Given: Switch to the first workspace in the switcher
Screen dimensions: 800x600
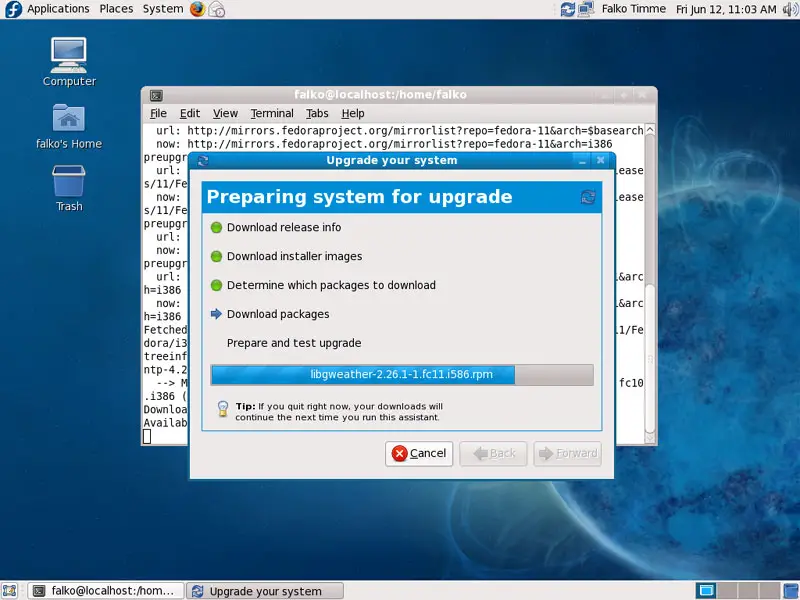Looking at the screenshot, I should tap(707, 591).
